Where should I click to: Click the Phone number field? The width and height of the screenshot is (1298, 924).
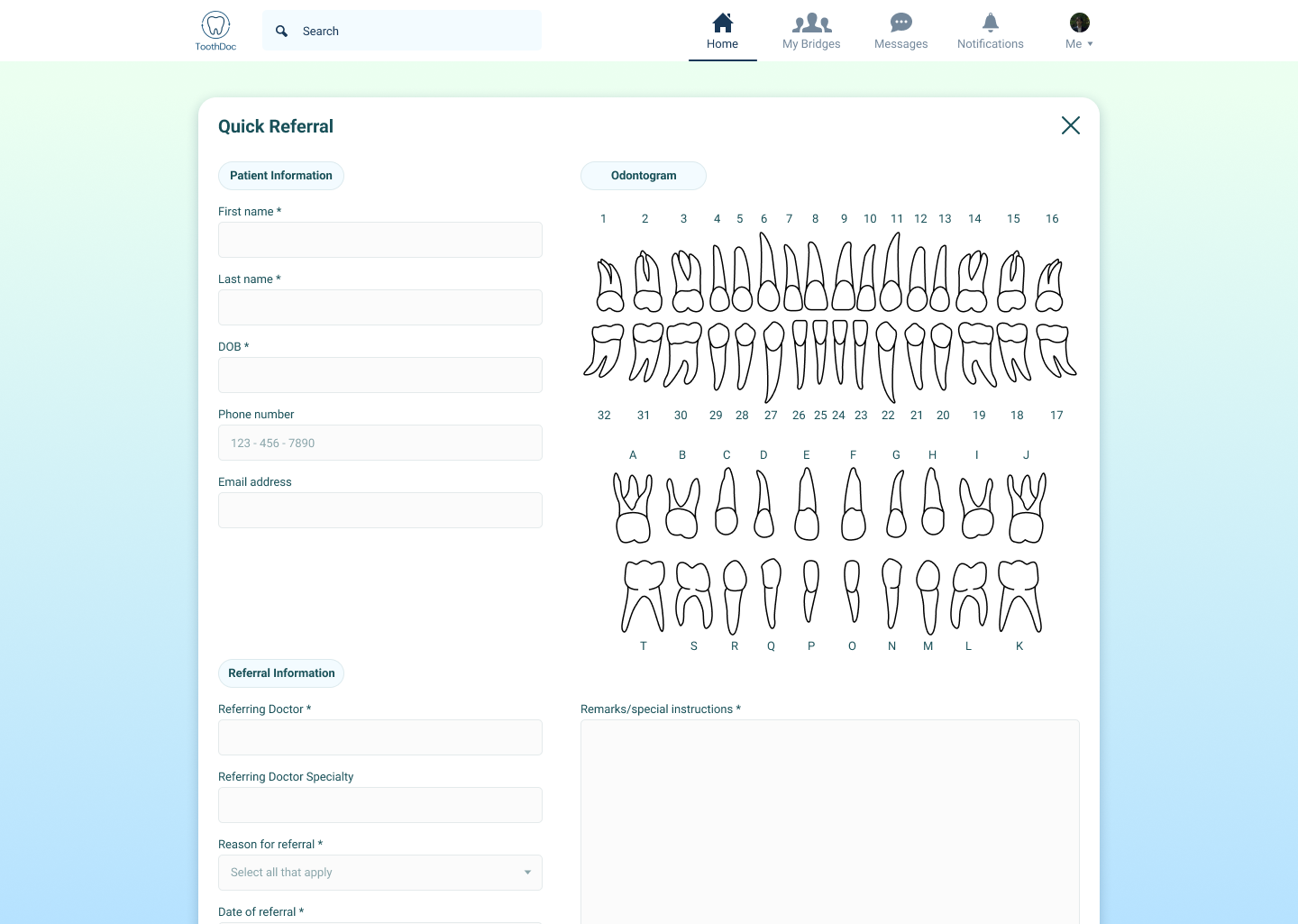click(x=380, y=443)
